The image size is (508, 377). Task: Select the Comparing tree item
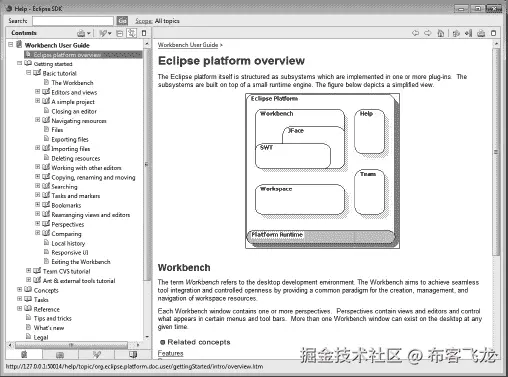(x=66, y=234)
